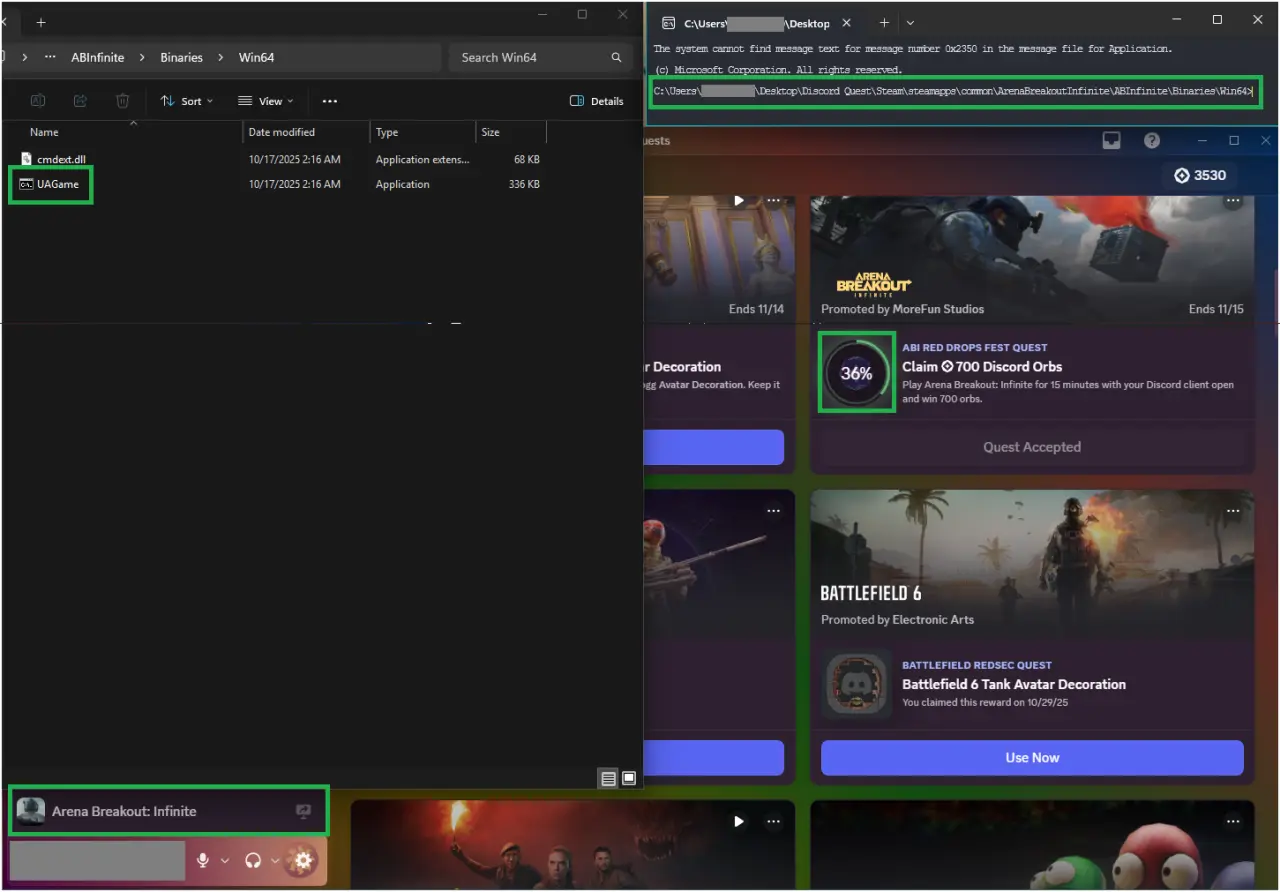Open Battlefield 6 Tank Avatar Decoration title
1280x892 pixels.
[1014, 684]
